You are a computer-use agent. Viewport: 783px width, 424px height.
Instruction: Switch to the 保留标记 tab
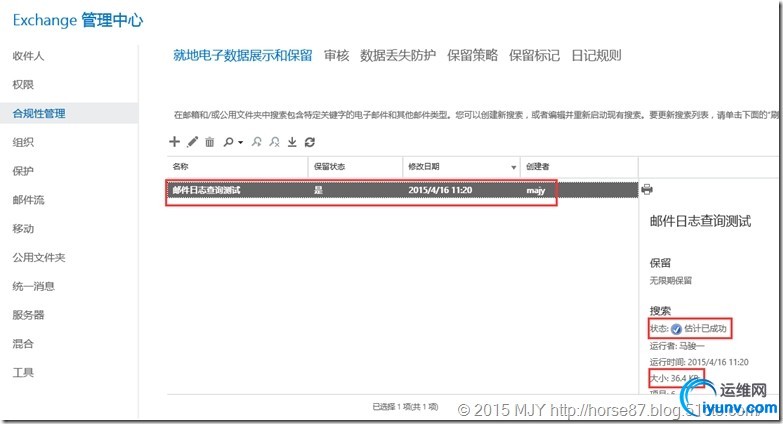tap(534, 55)
